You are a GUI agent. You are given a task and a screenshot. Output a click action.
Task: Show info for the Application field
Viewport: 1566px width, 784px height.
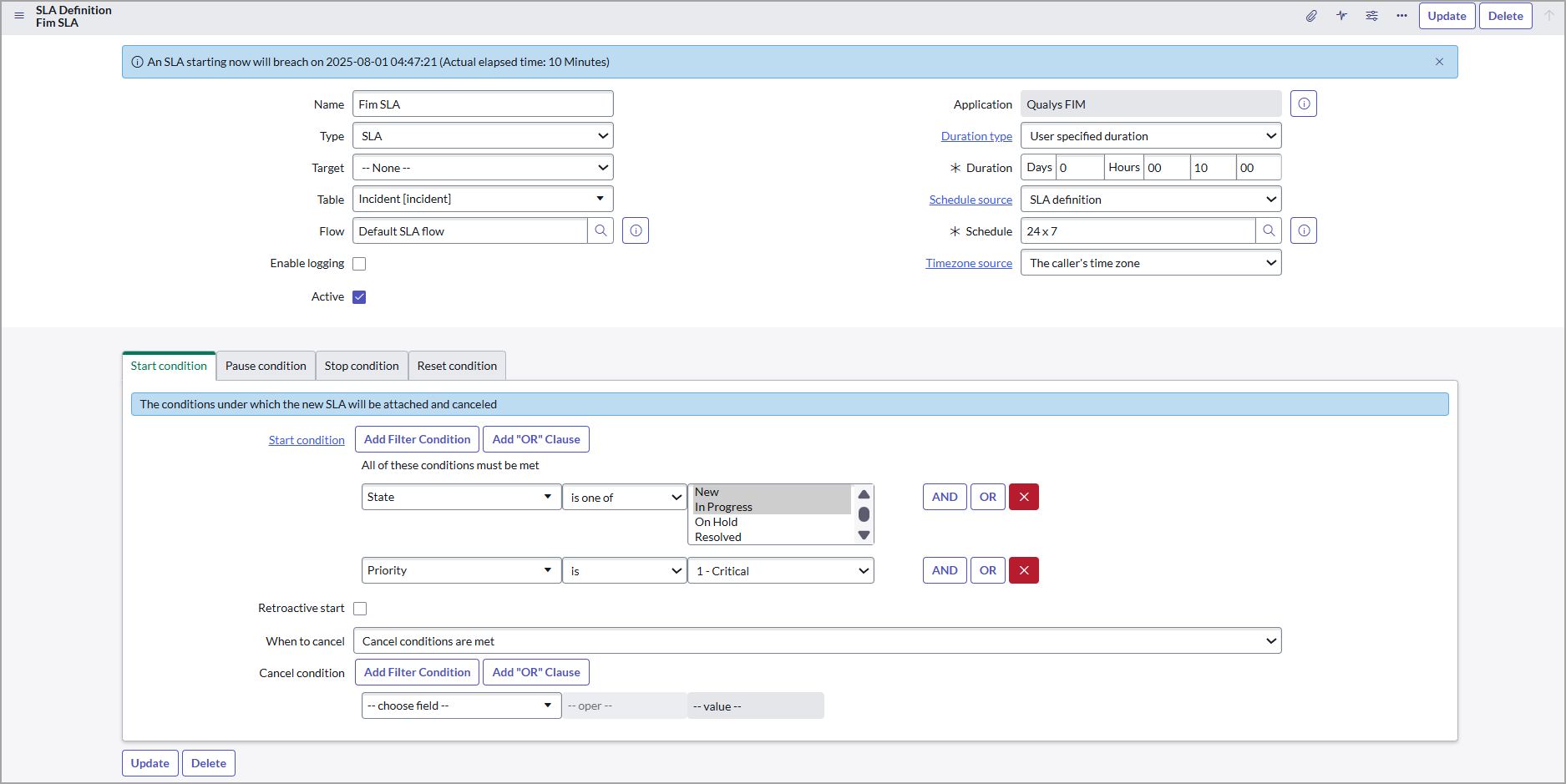coord(1303,104)
